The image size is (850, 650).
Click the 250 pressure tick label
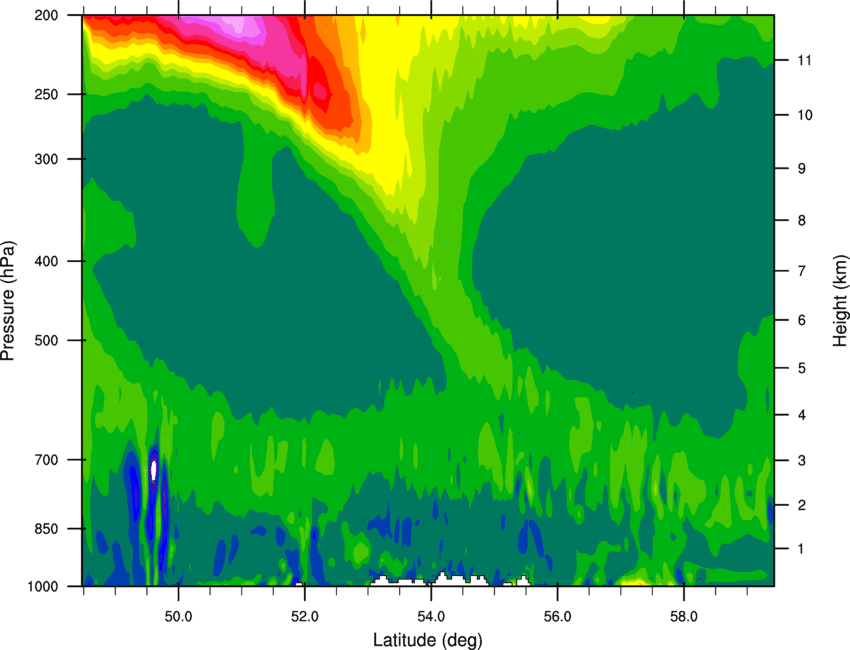[46, 94]
